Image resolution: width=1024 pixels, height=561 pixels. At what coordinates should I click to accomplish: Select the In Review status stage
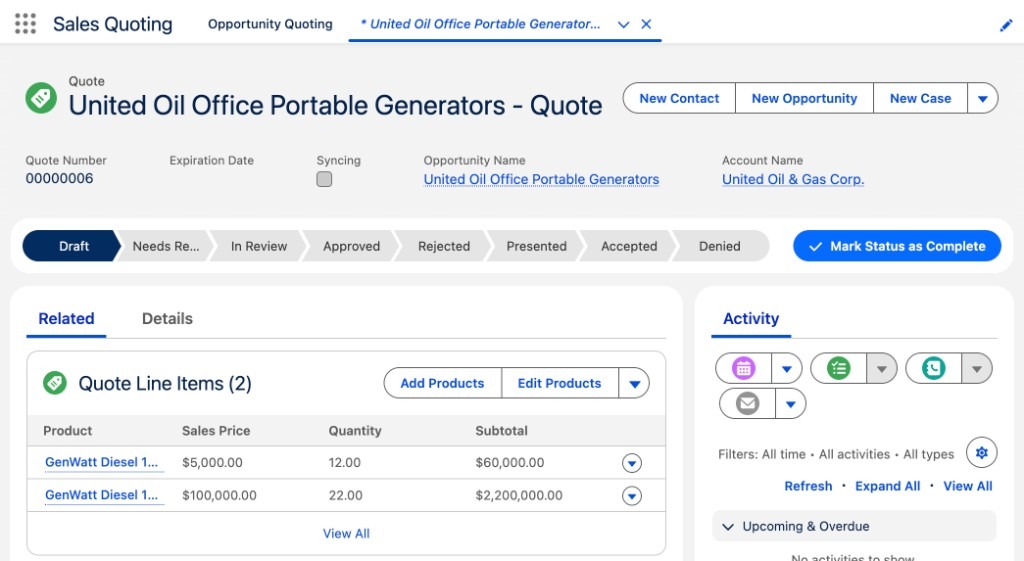259,246
